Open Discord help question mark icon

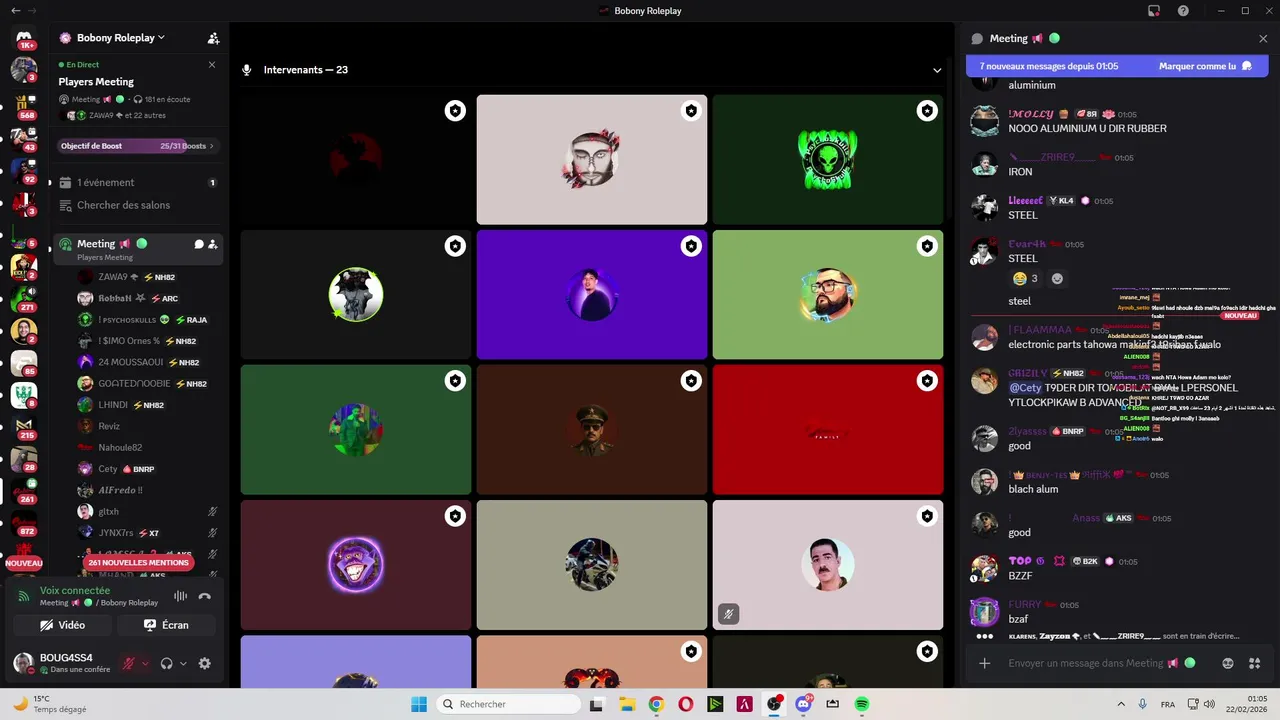point(1183,10)
